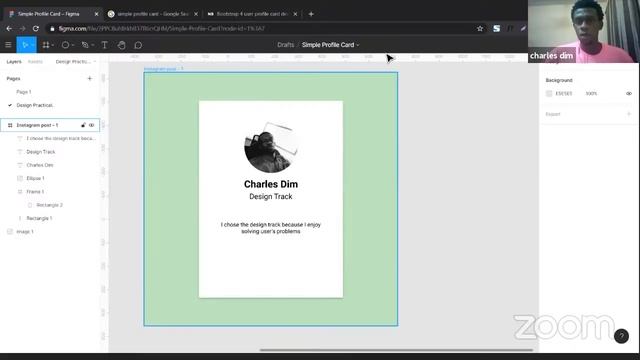
Task: Click the Instagram post frame label above canvas
Action: click(x=164, y=69)
